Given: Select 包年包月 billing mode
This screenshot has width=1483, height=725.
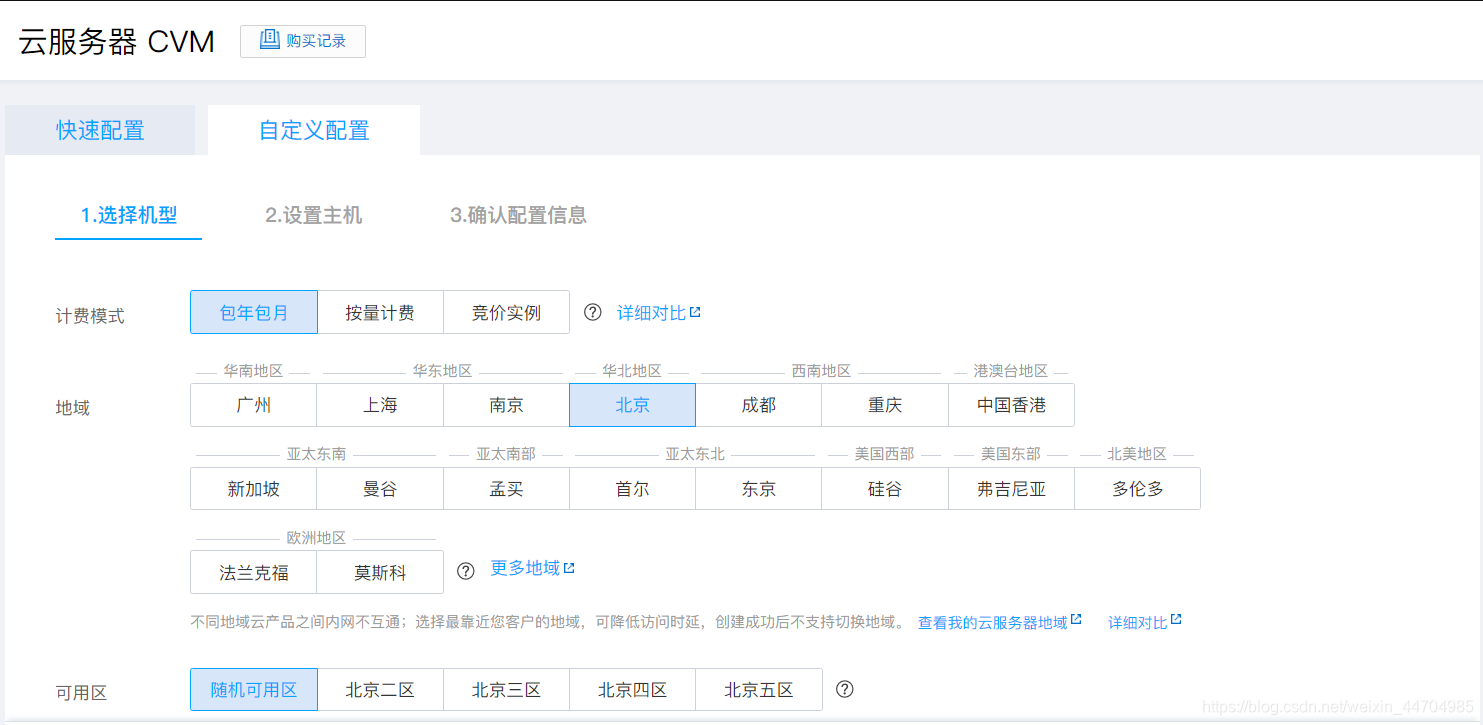Looking at the screenshot, I should (x=254, y=312).
